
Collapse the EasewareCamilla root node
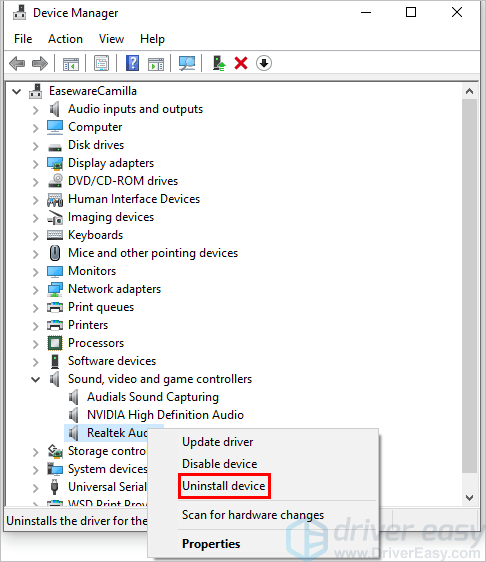coord(16,92)
